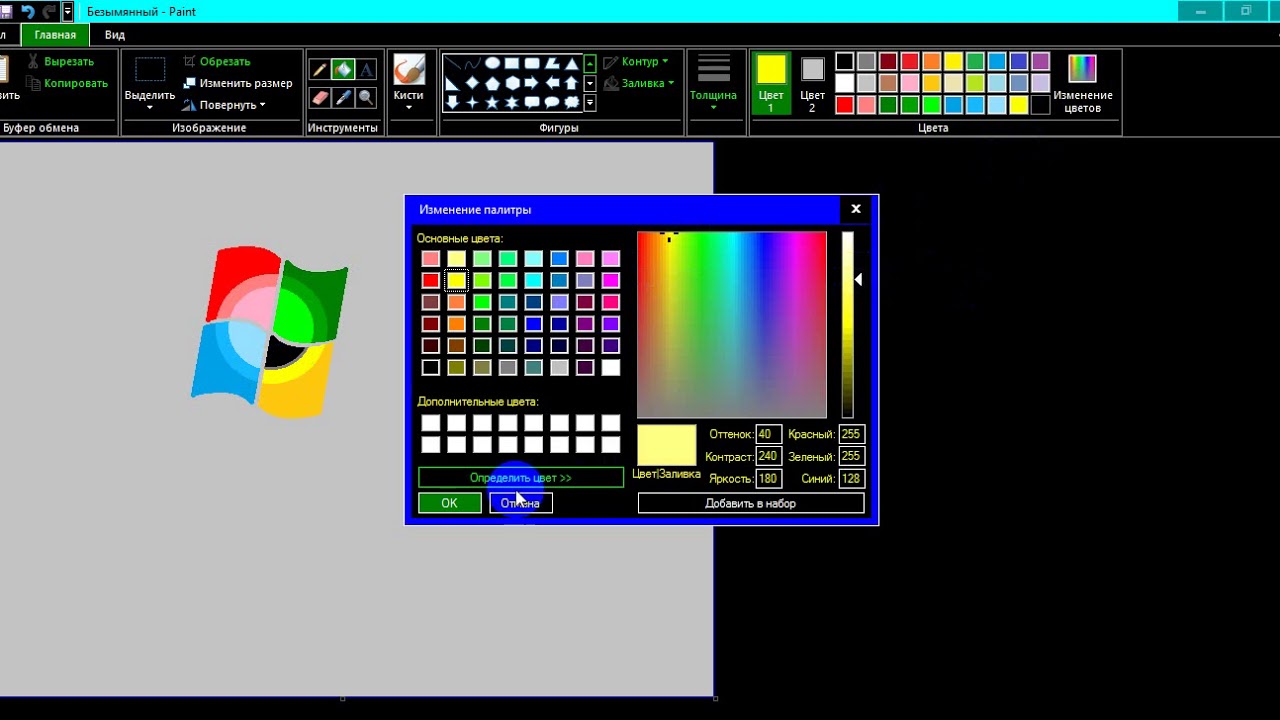
Task: Open the Повернуть rotate dropdown
Action: pos(225,105)
